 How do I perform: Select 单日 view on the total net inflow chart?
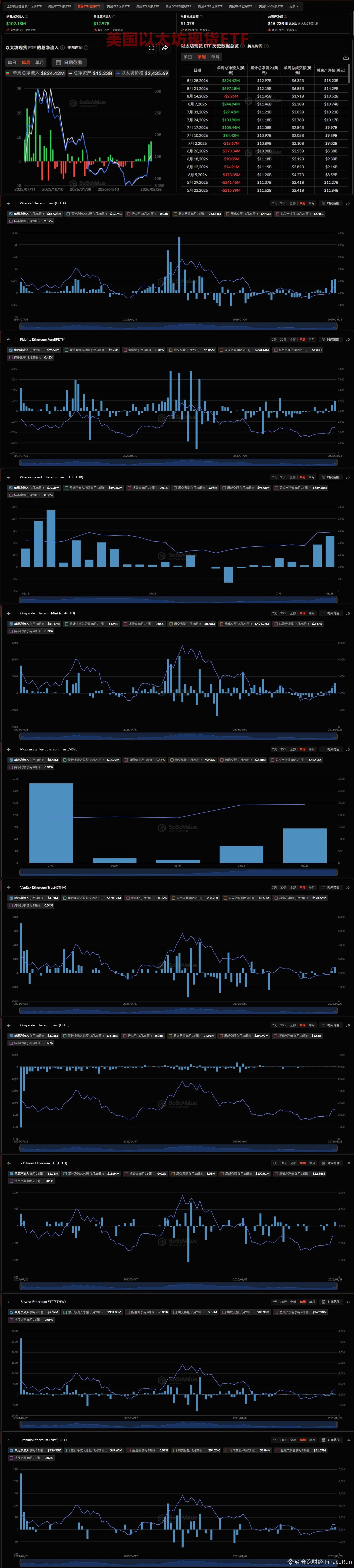click(12, 63)
